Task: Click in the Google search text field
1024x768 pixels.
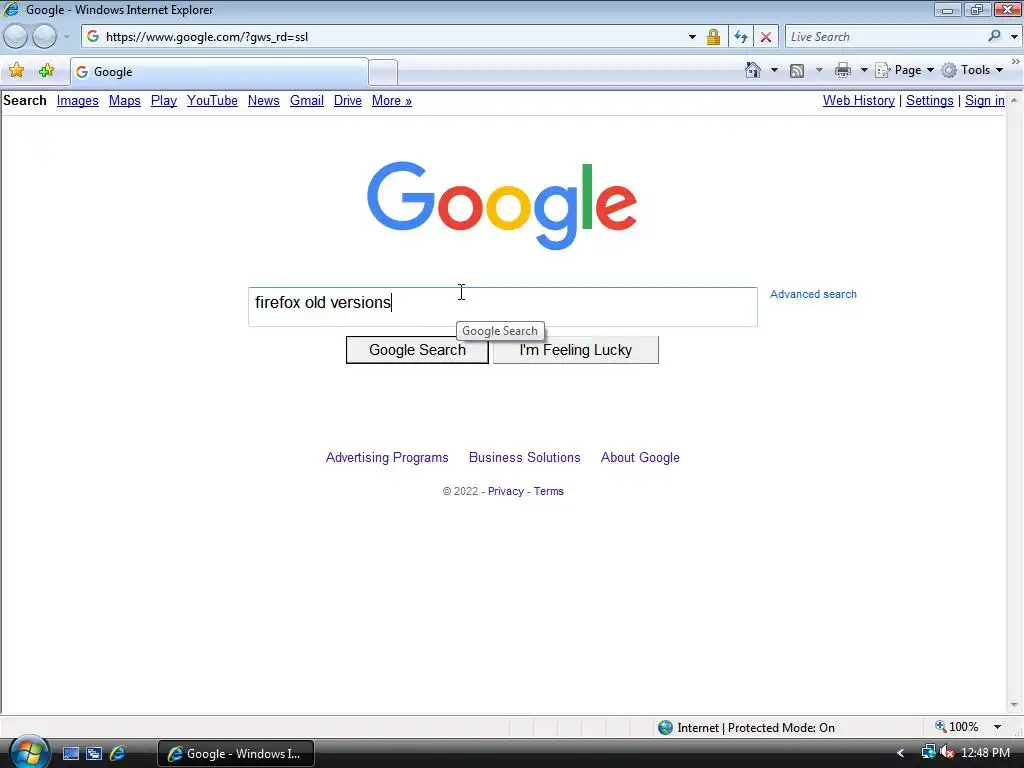Action: pos(503,306)
